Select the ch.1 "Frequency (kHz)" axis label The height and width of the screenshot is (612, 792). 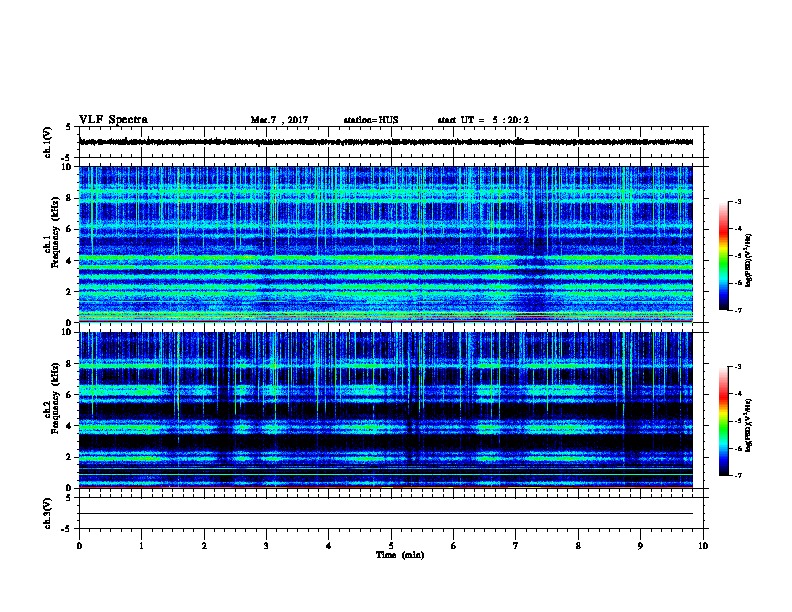point(56,232)
